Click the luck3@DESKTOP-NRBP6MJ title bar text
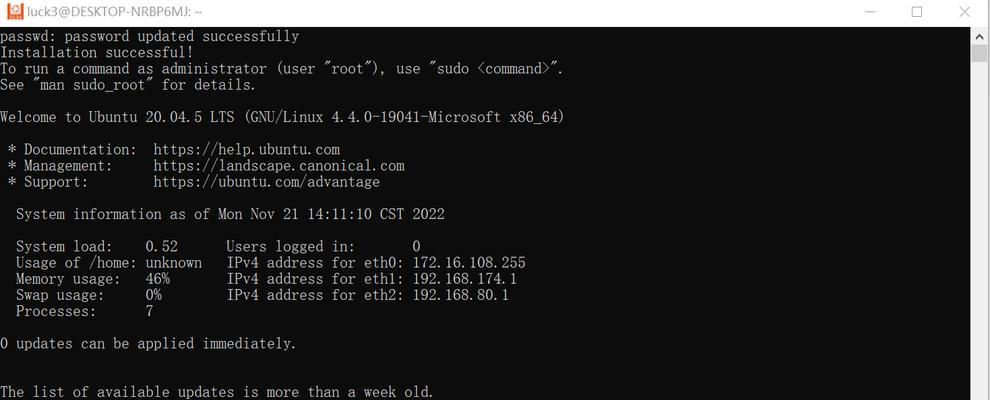Screen dimensions: 990x400 click(115, 12)
